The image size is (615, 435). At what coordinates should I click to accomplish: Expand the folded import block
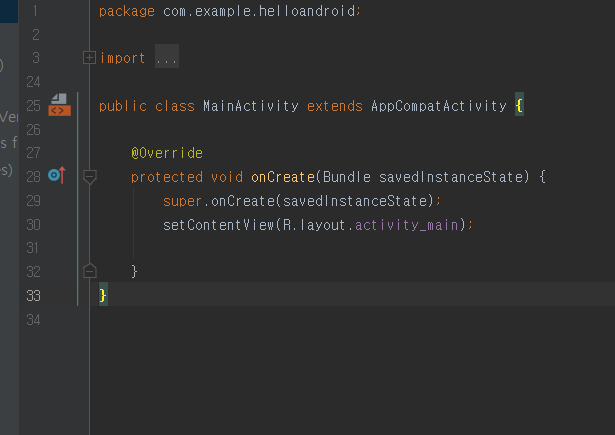point(89,58)
